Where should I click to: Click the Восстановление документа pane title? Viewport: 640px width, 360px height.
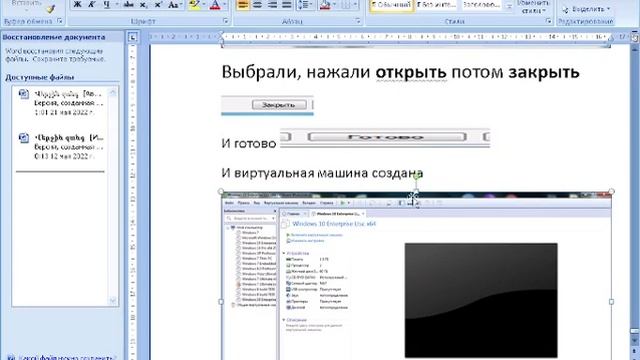pyautogui.click(x=54, y=37)
